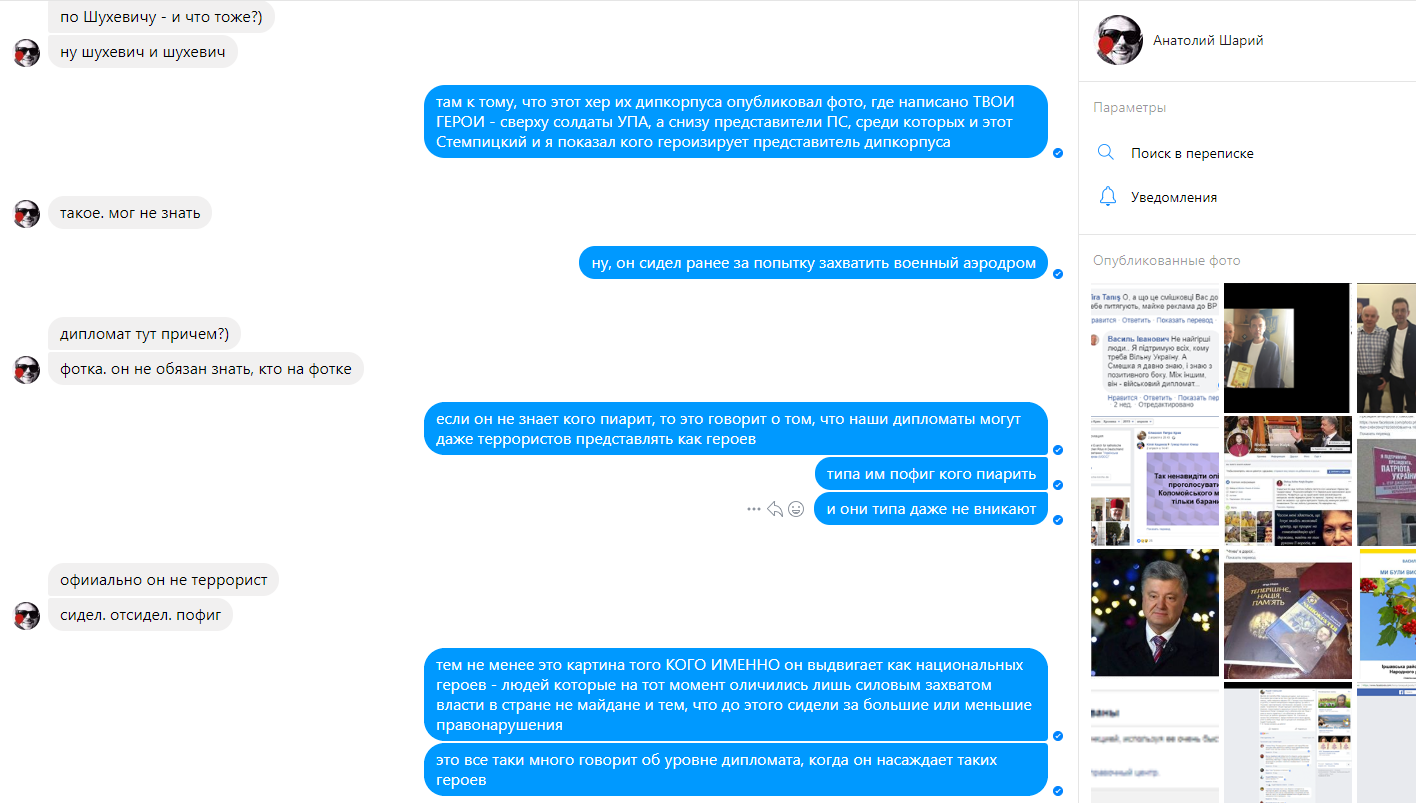Open the red berries shared photo
This screenshot has height=803, width=1416.
pyautogui.click(x=1386, y=613)
